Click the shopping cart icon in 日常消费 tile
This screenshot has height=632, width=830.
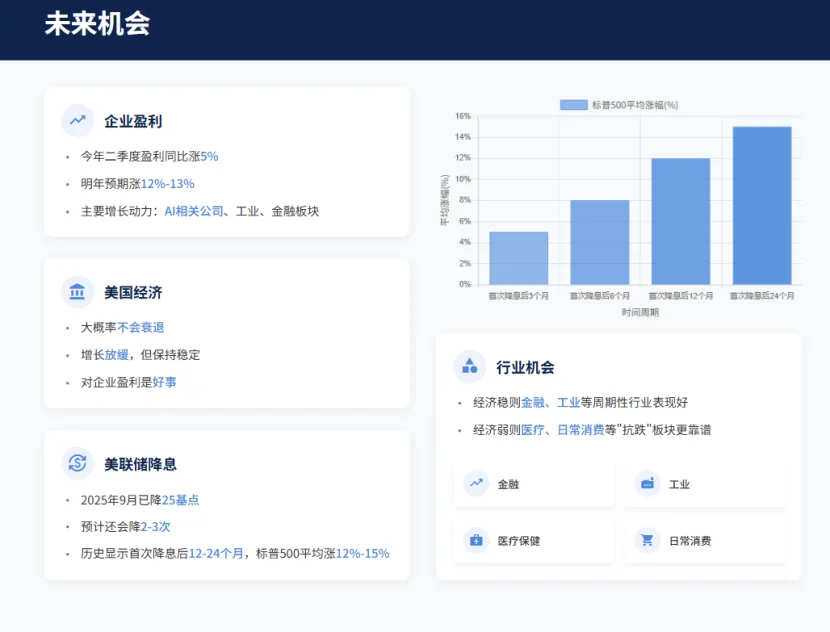[647, 541]
